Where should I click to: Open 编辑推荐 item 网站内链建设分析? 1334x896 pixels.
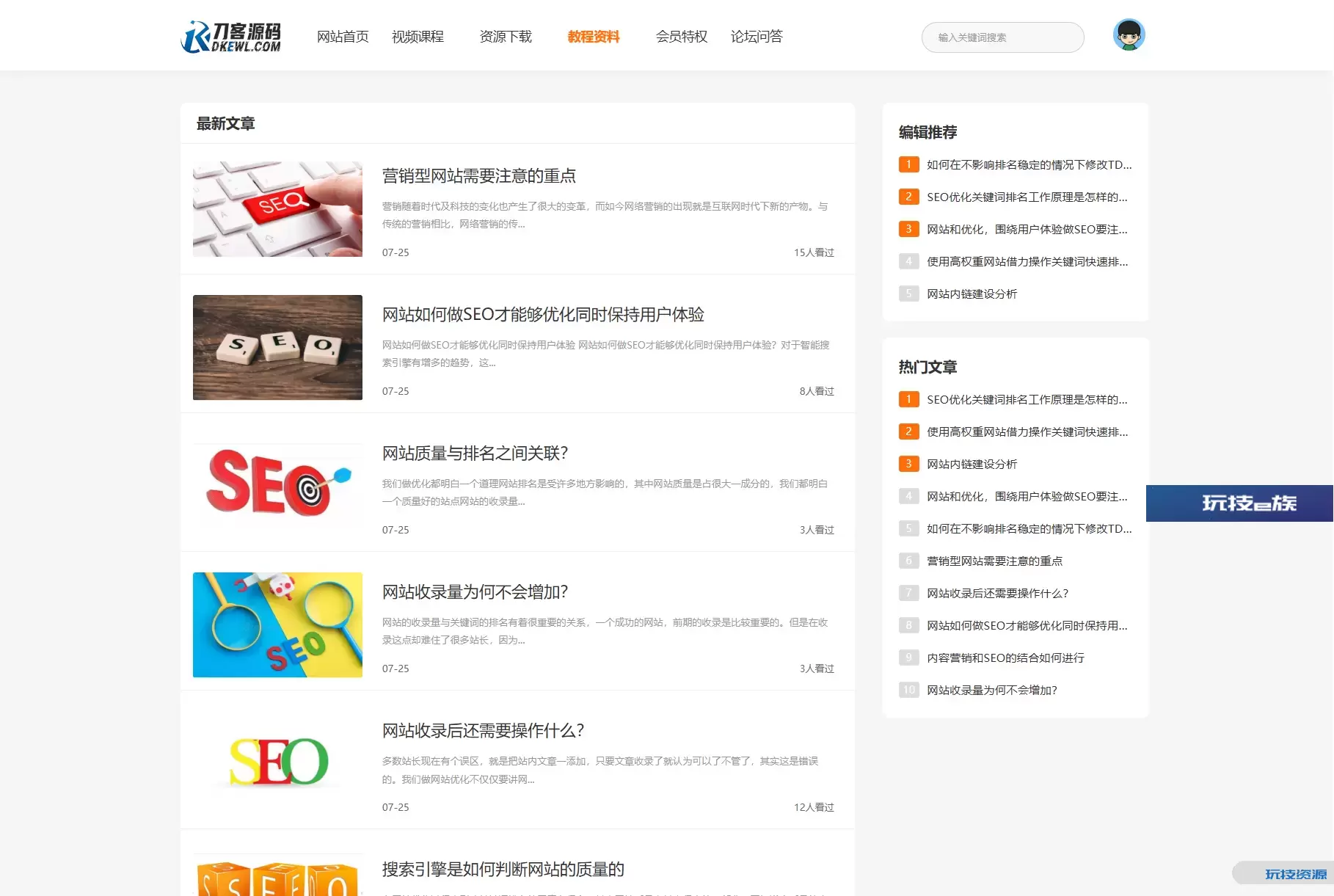[x=972, y=294]
